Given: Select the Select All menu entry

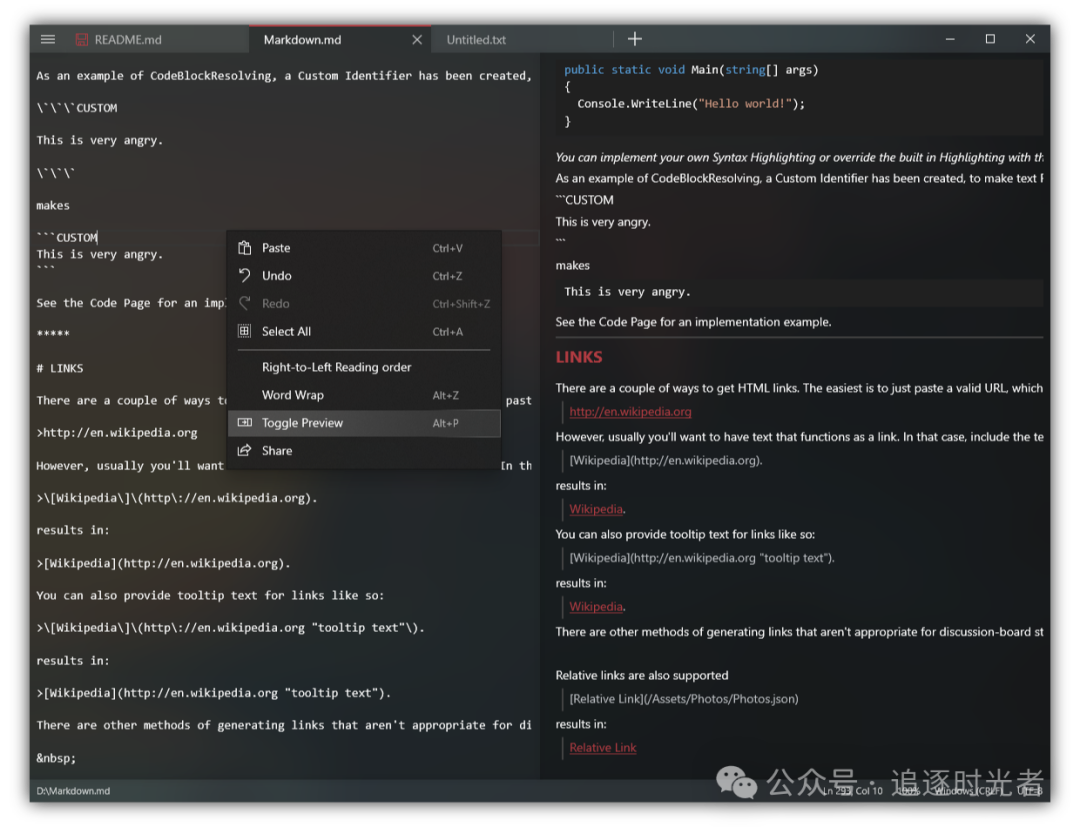Looking at the screenshot, I should pyautogui.click(x=364, y=331).
